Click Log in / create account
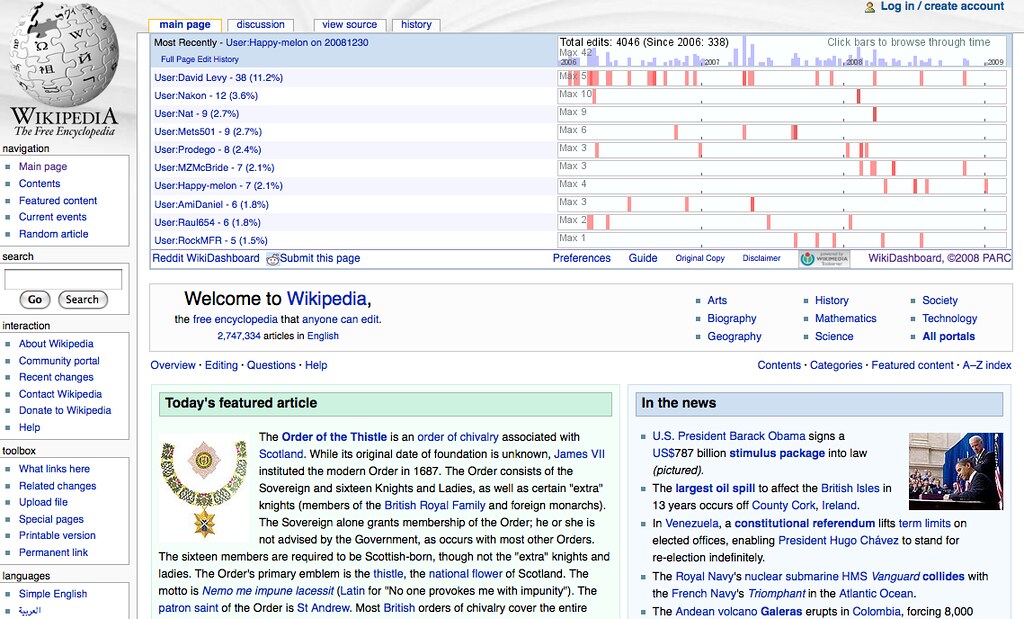The height and width of the screenshot is (619, 1024). click(942, 7)
